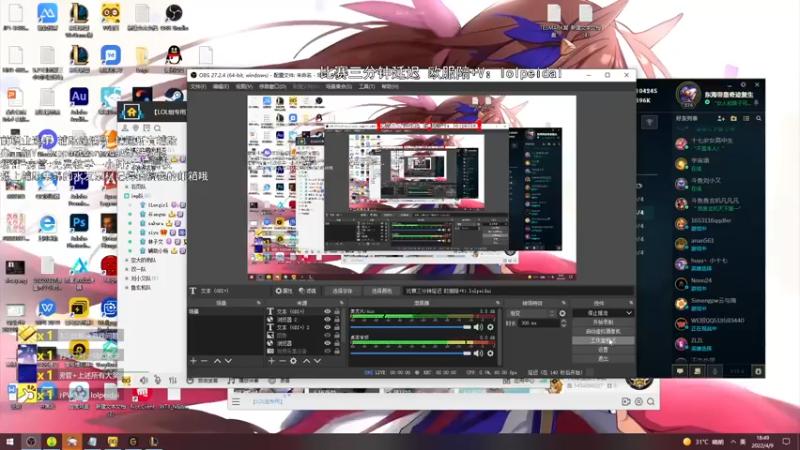Add a new source with the plus icon
This screenshot has height=450, width=800.
271,361
